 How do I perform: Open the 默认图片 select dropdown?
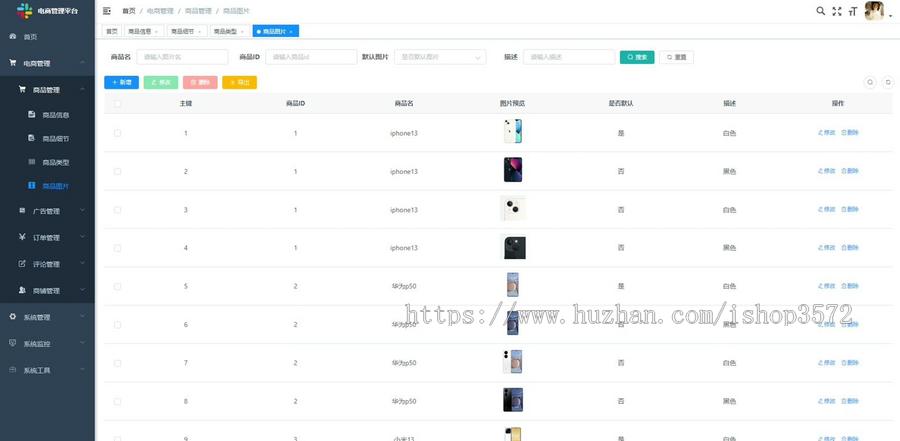point(440,57)
